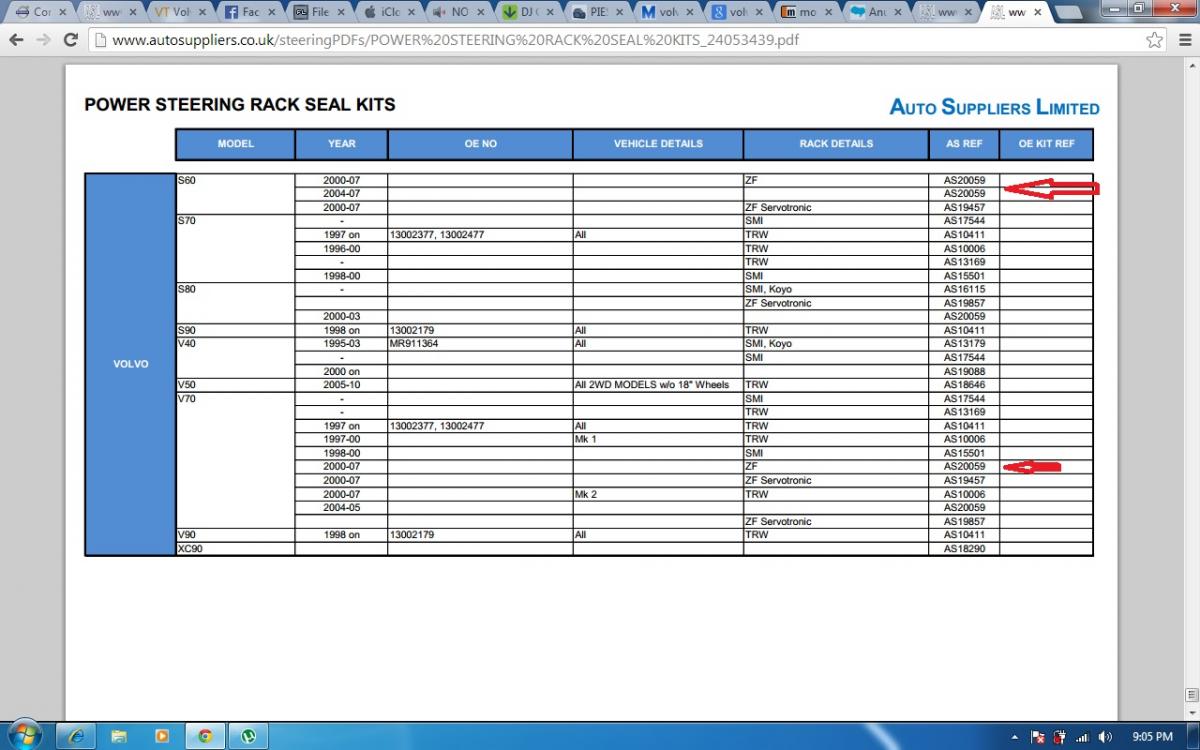Open Windows Explorer from the taskbar
This screenshot has width=1200, height=750.
[119, 736]
